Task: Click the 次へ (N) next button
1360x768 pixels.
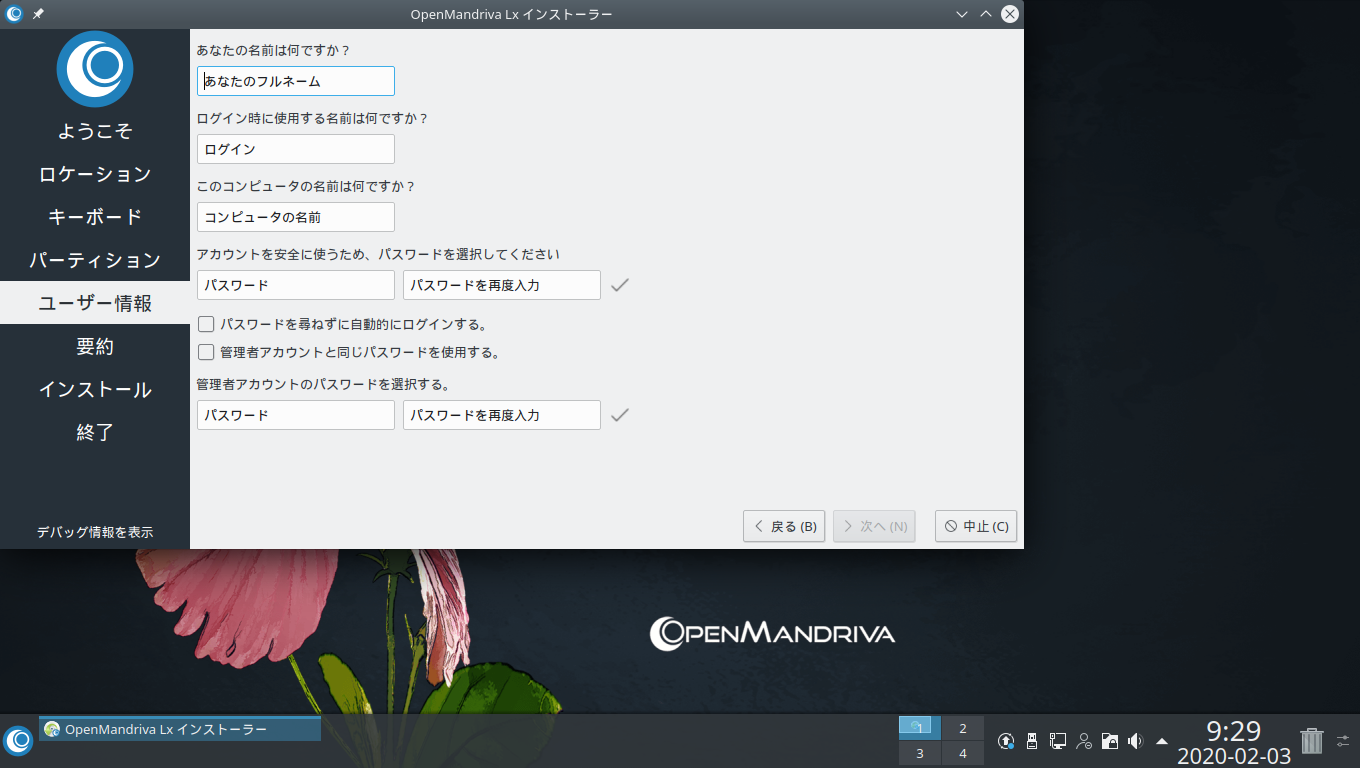Action: click(x=874, y=526)
